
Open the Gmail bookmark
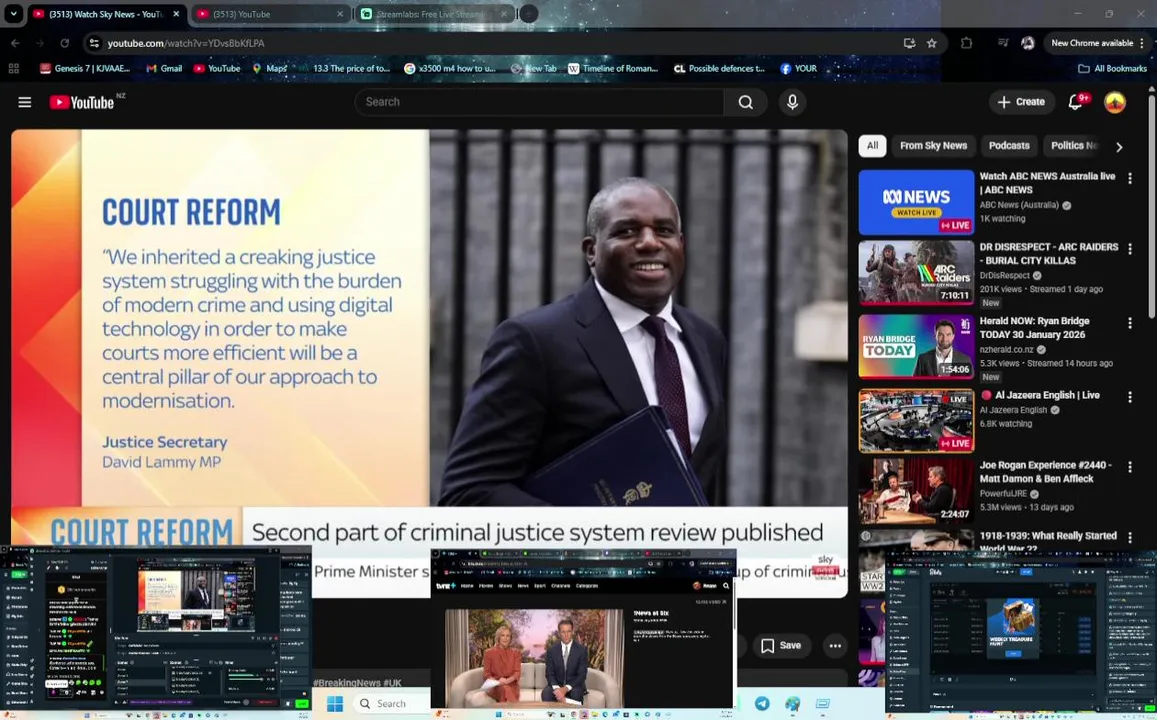coord(164,68)
